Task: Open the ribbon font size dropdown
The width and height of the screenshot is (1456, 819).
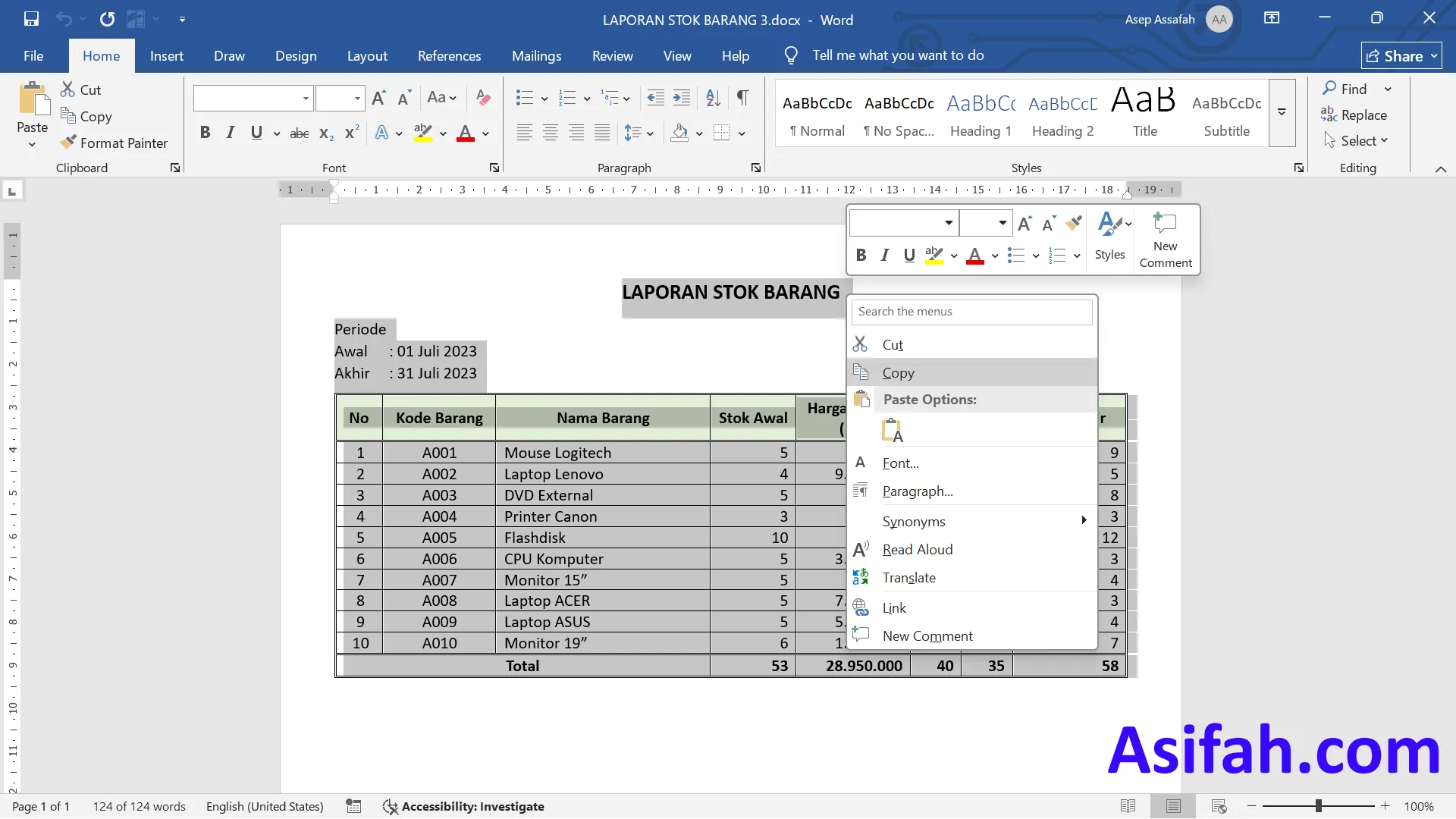Action: click(357, 98)
